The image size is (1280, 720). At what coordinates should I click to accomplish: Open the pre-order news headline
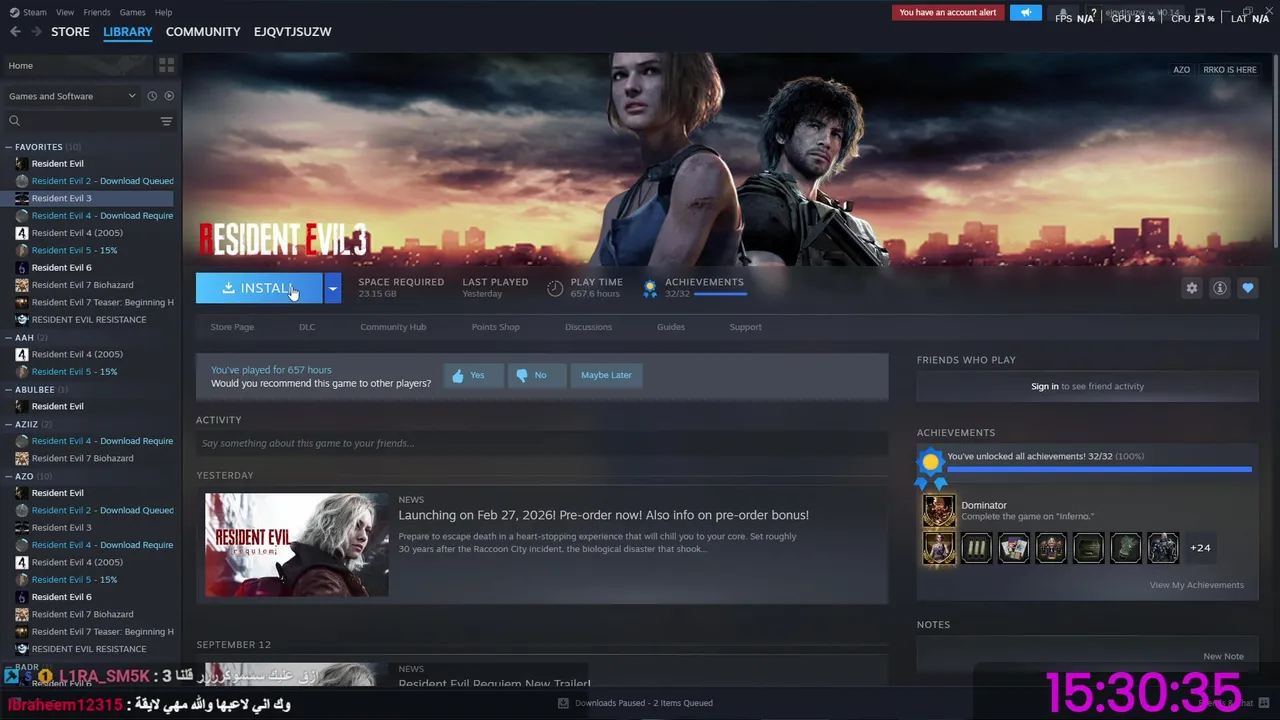pyautogui.click(x=603, y=515)
